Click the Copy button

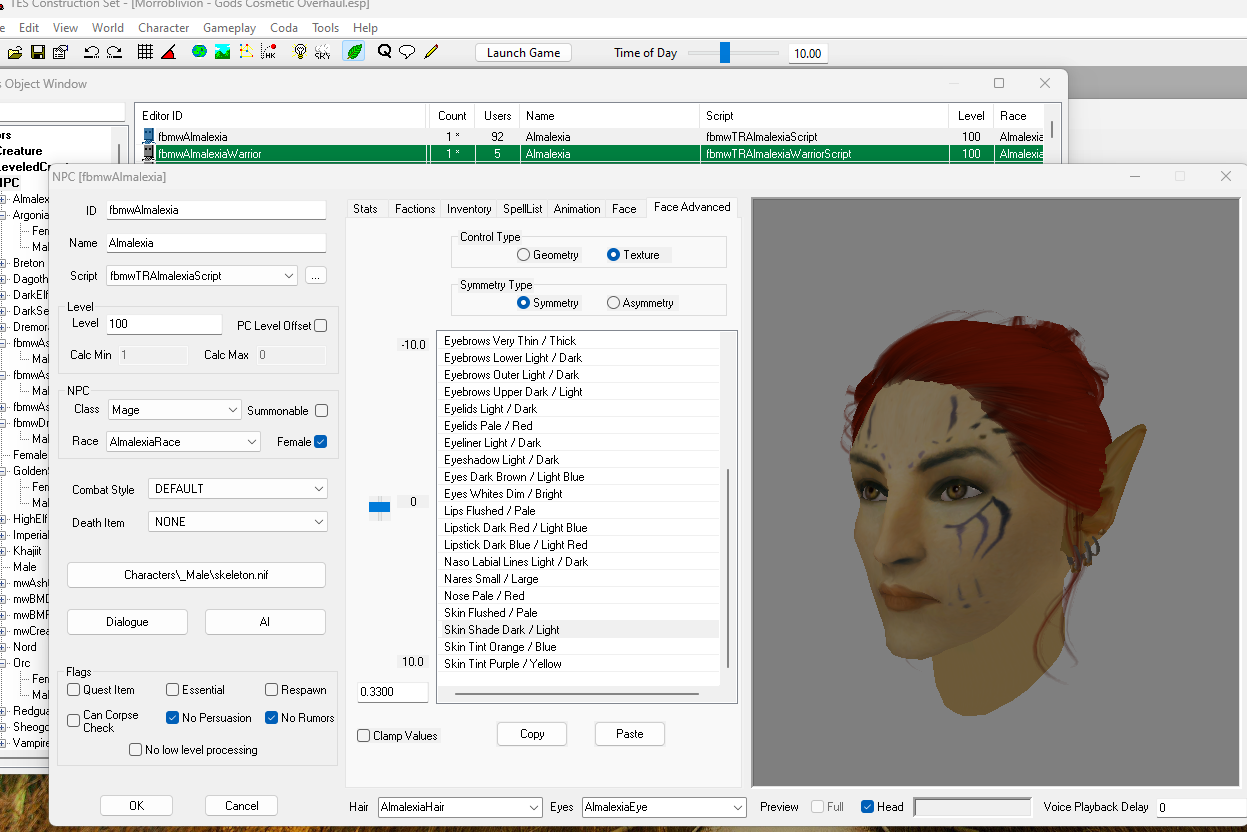pos(532,734)
